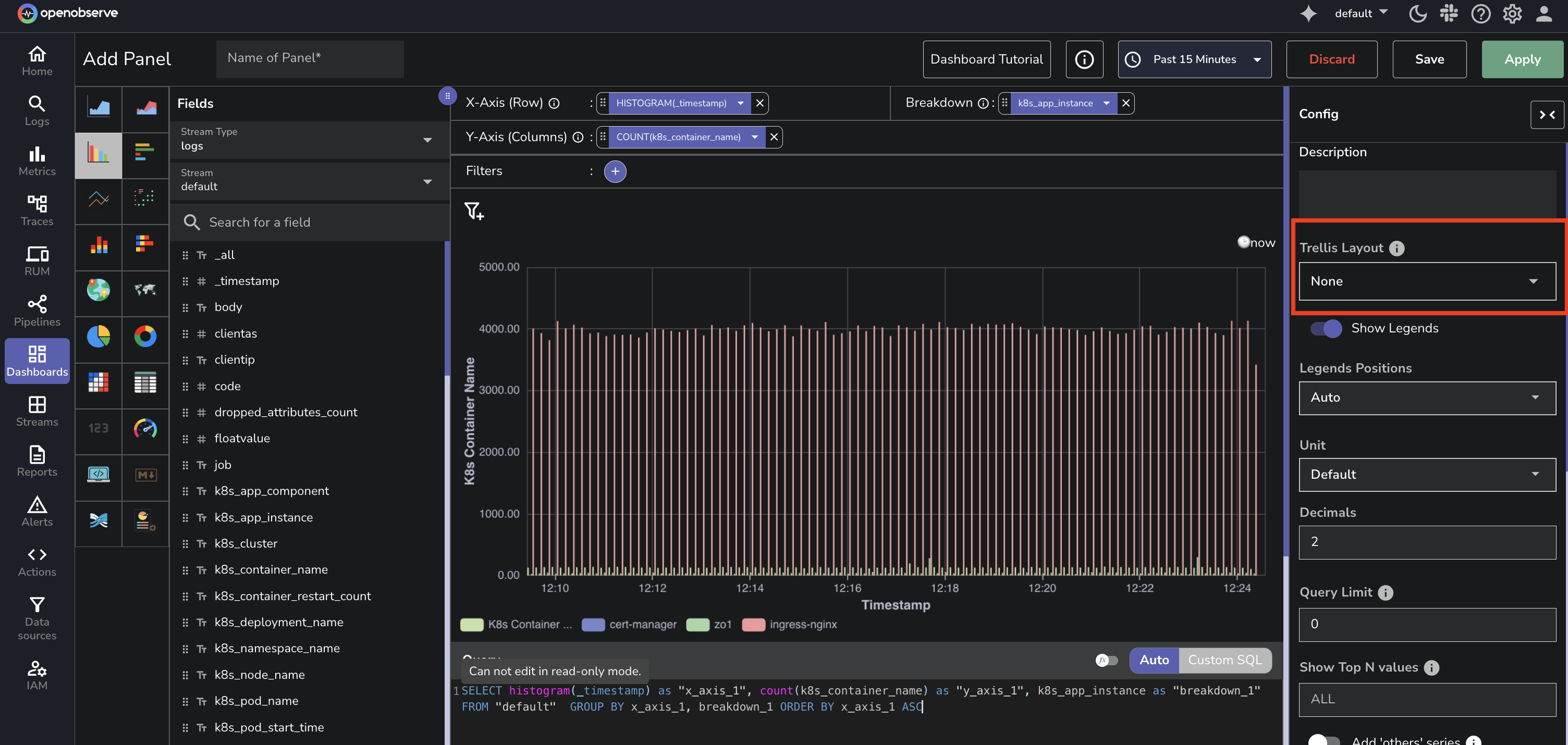Open the Past 15 Minutes time selector
Viewport: 1568px width, 745px height.
coord(1194,59)
